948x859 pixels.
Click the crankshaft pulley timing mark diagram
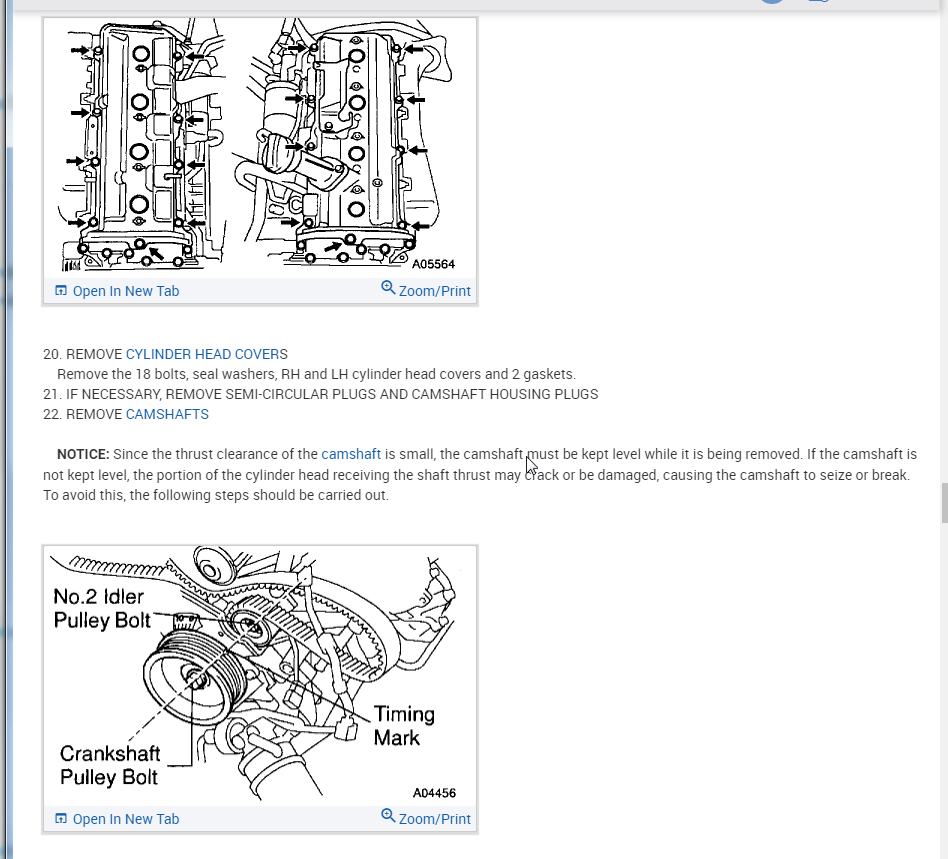point(260,675)
